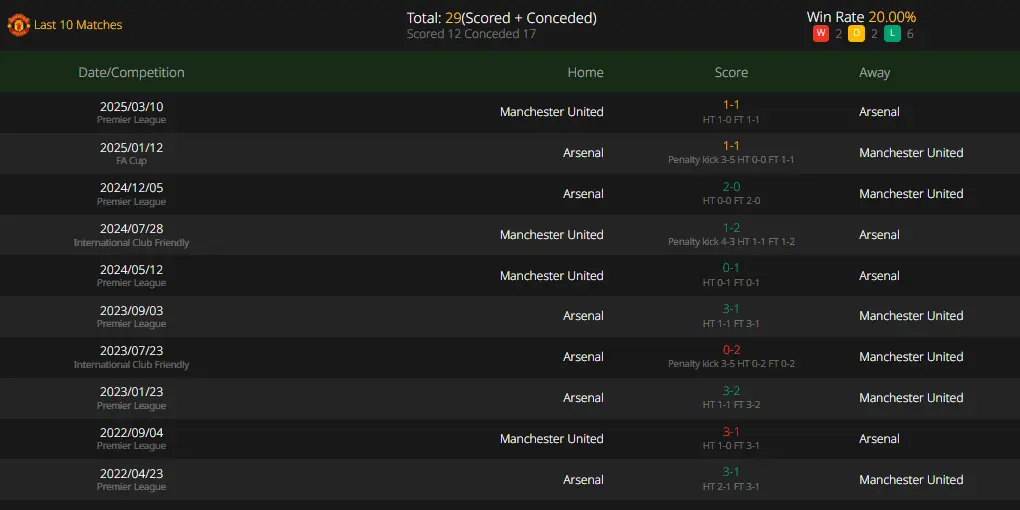
Task: Click the Date/Competition column header
Action: (x=131, y=72)
